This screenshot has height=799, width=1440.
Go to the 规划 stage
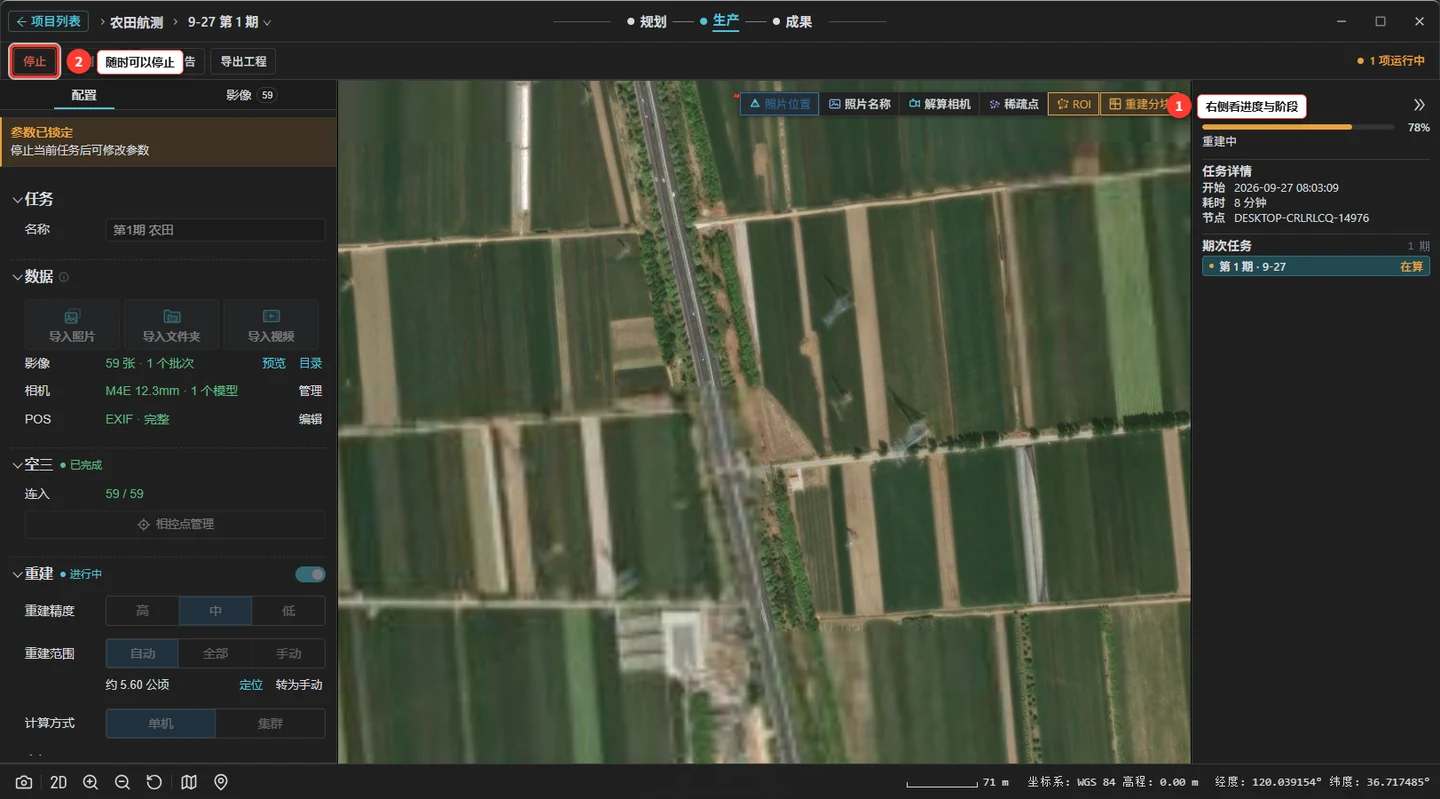tap(646, 22)
